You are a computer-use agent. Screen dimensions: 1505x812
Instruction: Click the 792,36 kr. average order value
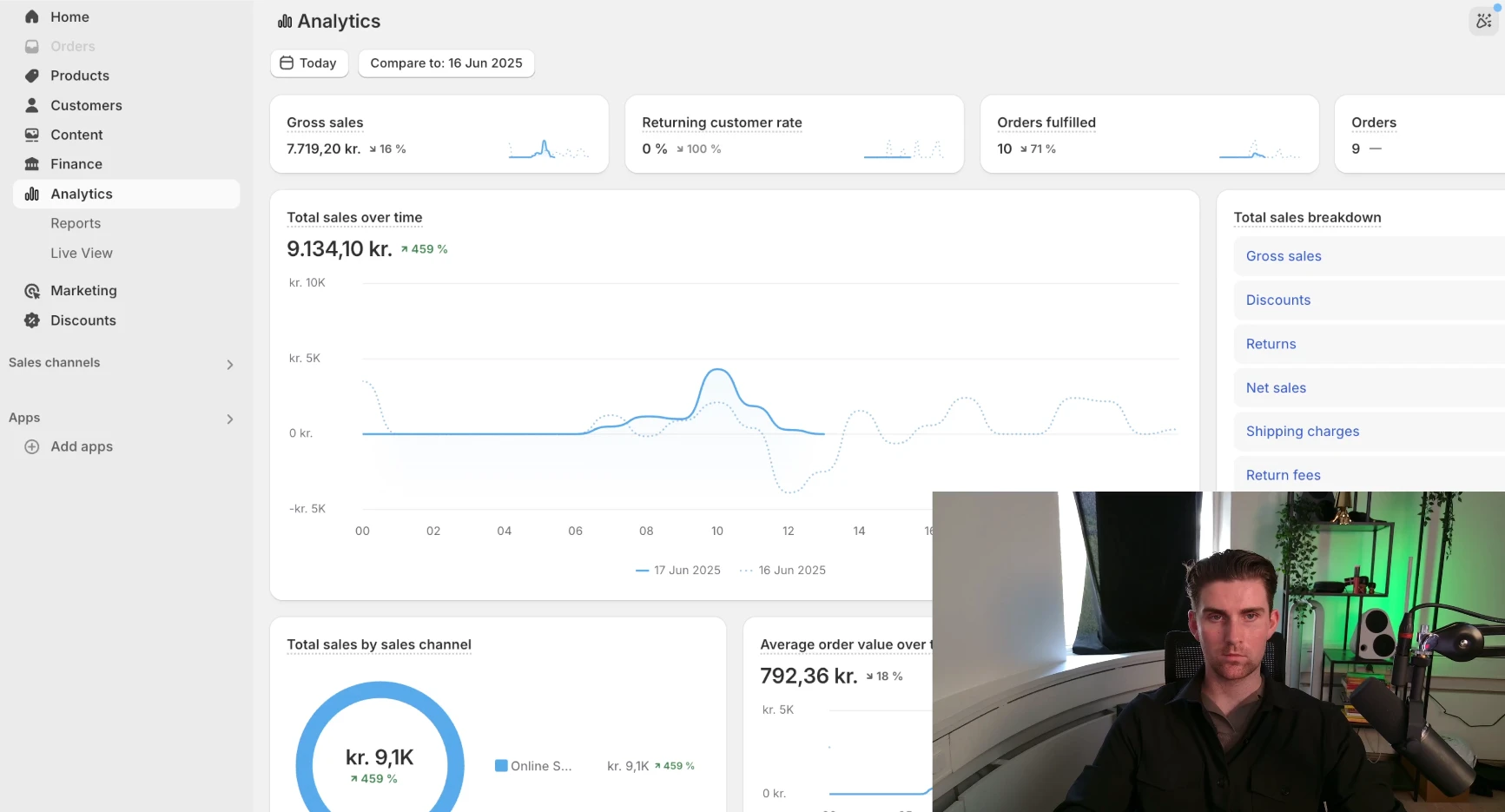point(809,676)
